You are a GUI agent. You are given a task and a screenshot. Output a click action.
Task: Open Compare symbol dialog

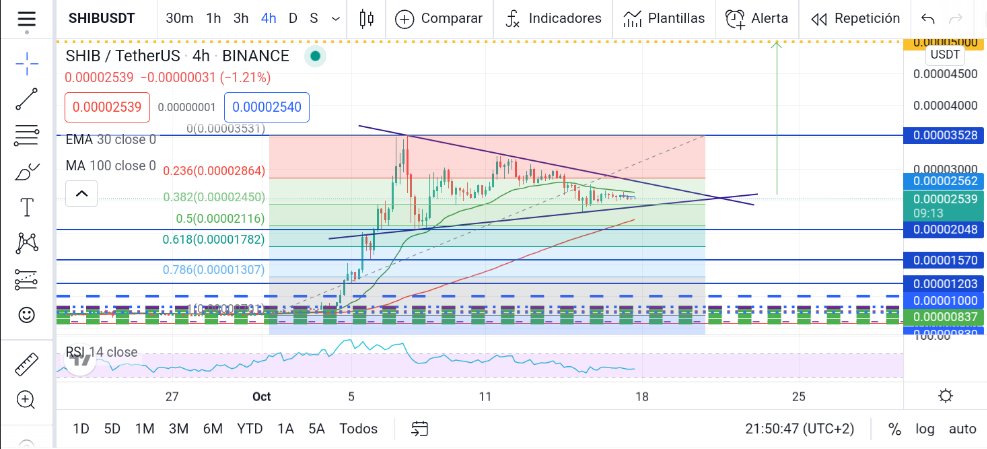[x=439, y=19]
